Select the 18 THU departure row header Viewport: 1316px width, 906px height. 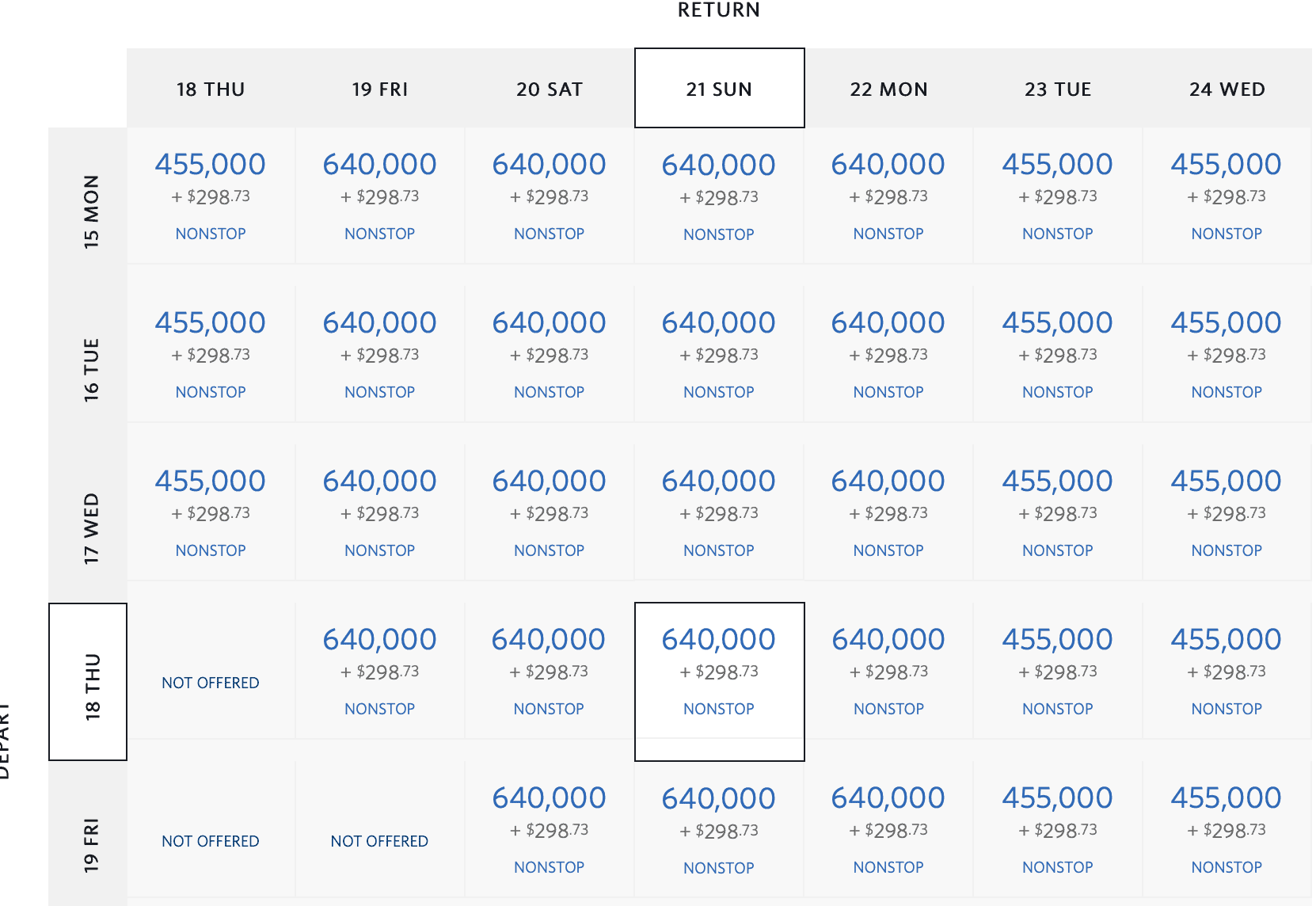point(88,682)
